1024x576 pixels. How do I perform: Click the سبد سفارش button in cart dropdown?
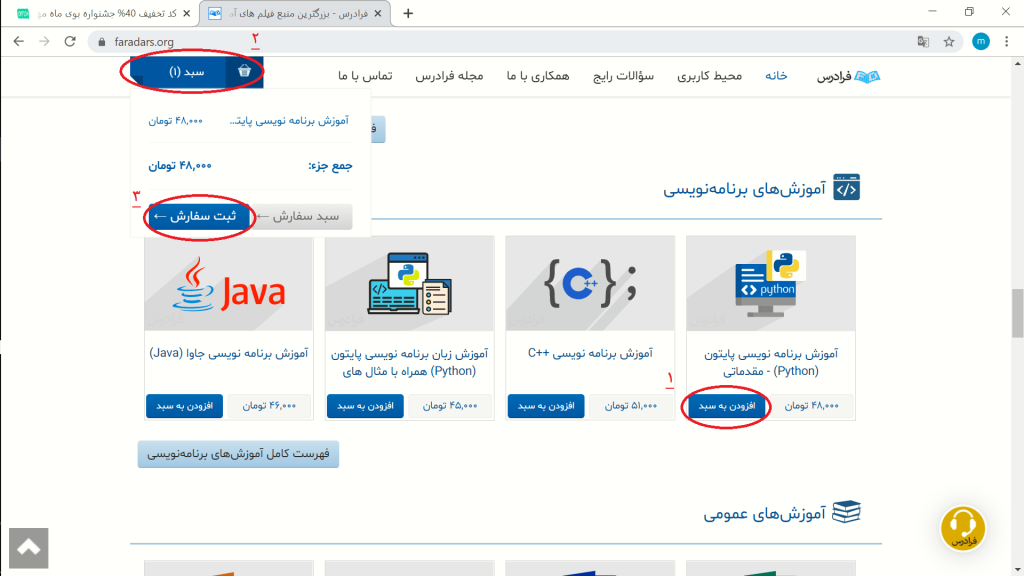(x=302, y=216)
